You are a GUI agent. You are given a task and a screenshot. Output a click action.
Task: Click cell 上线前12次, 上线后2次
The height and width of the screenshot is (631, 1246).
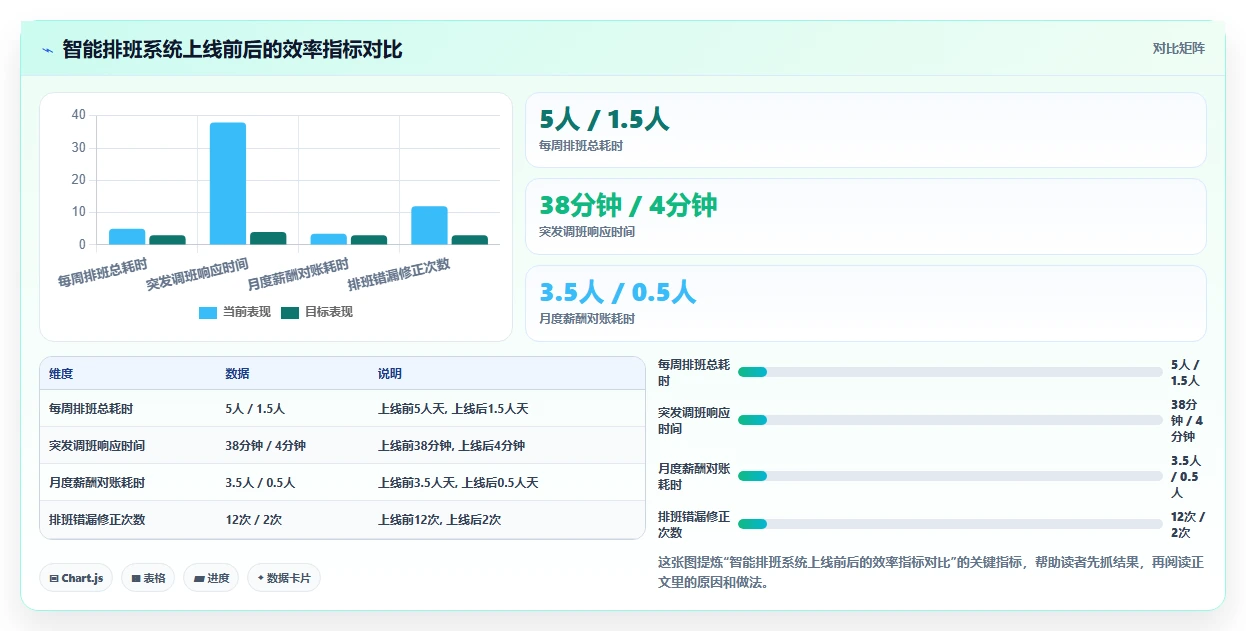(x=440, y=520)
